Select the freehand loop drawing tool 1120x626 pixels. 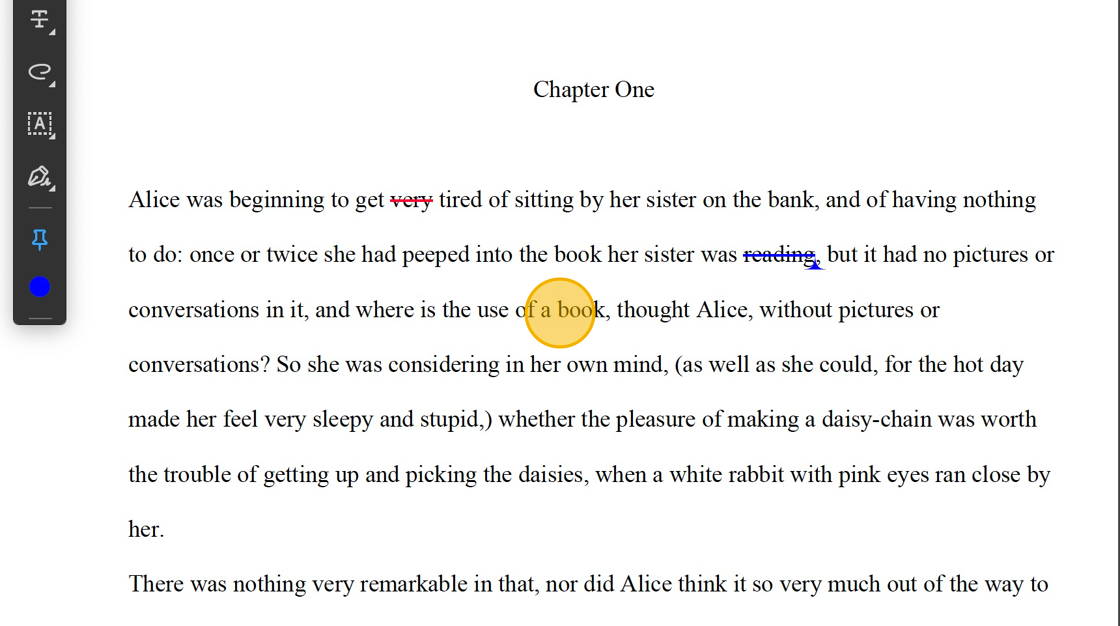click(x=39, y=71)
